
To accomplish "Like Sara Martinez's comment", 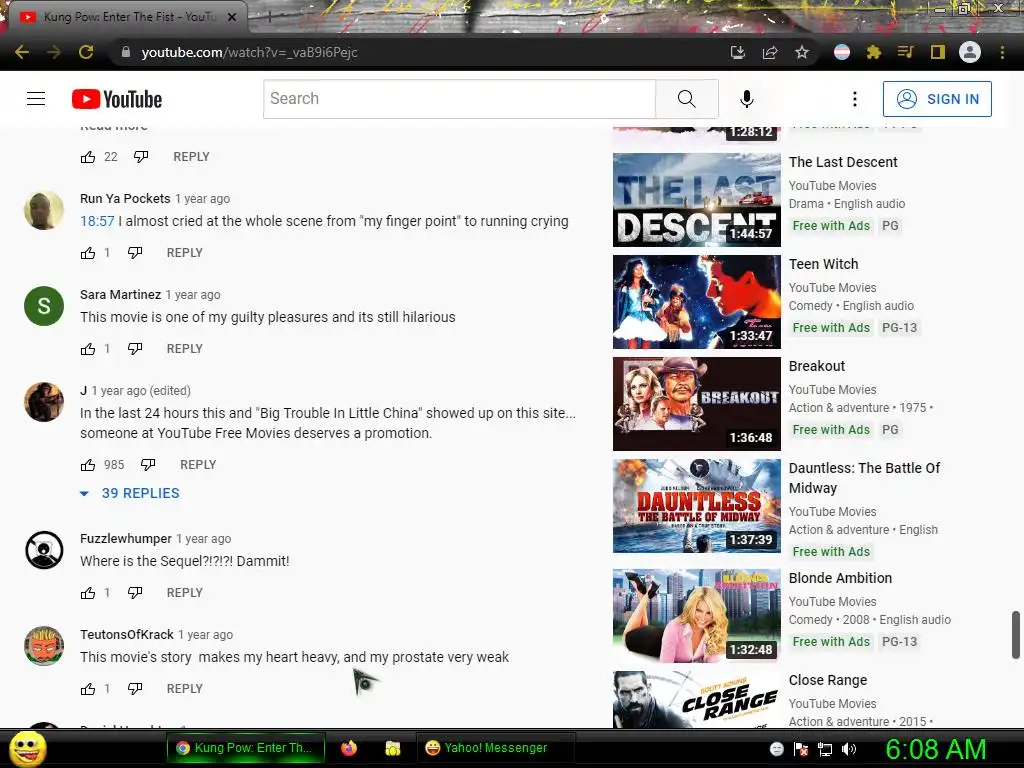I will (88, 349).
